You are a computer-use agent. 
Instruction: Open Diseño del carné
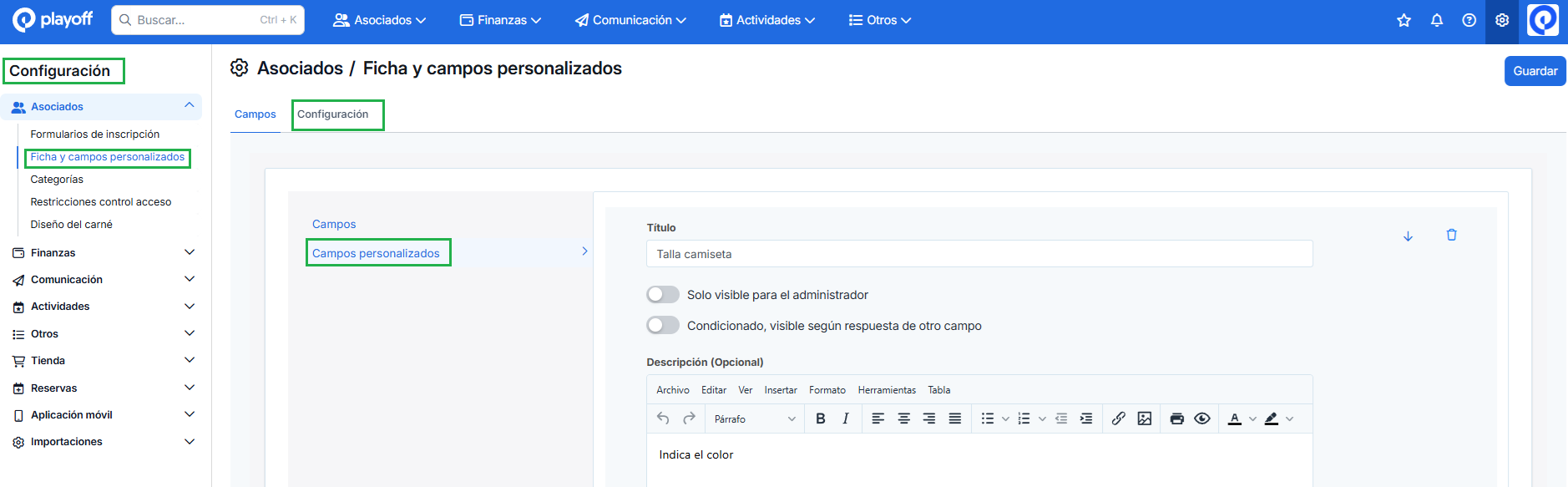pos(72,225)
